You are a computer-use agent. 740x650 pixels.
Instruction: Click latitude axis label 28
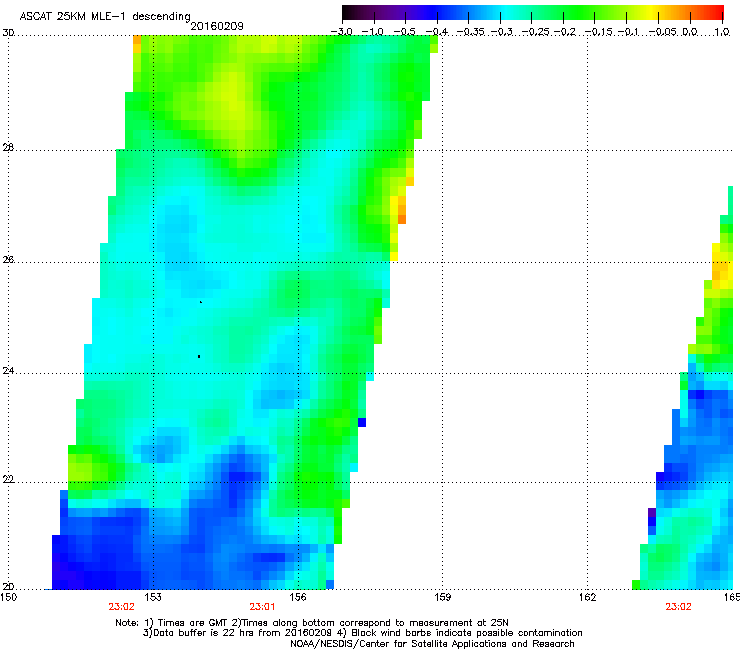point(8,148)
